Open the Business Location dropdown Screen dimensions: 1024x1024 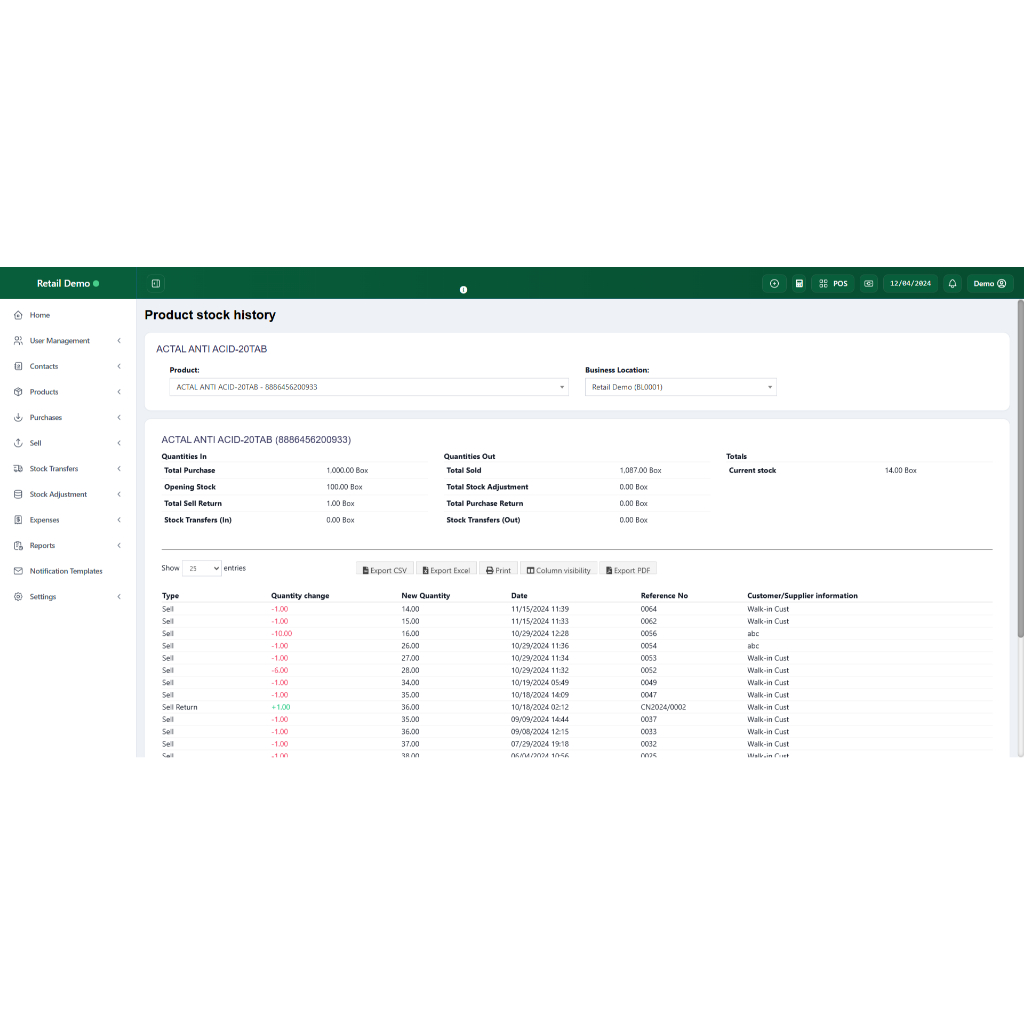click(x=680, y=387)
